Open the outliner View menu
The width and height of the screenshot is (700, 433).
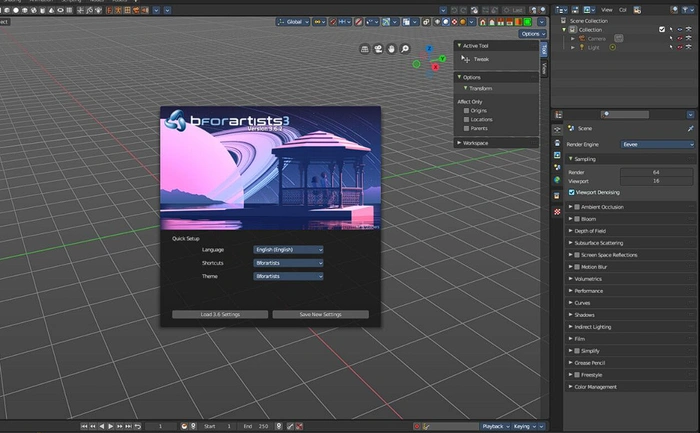(x=607, y=10)
